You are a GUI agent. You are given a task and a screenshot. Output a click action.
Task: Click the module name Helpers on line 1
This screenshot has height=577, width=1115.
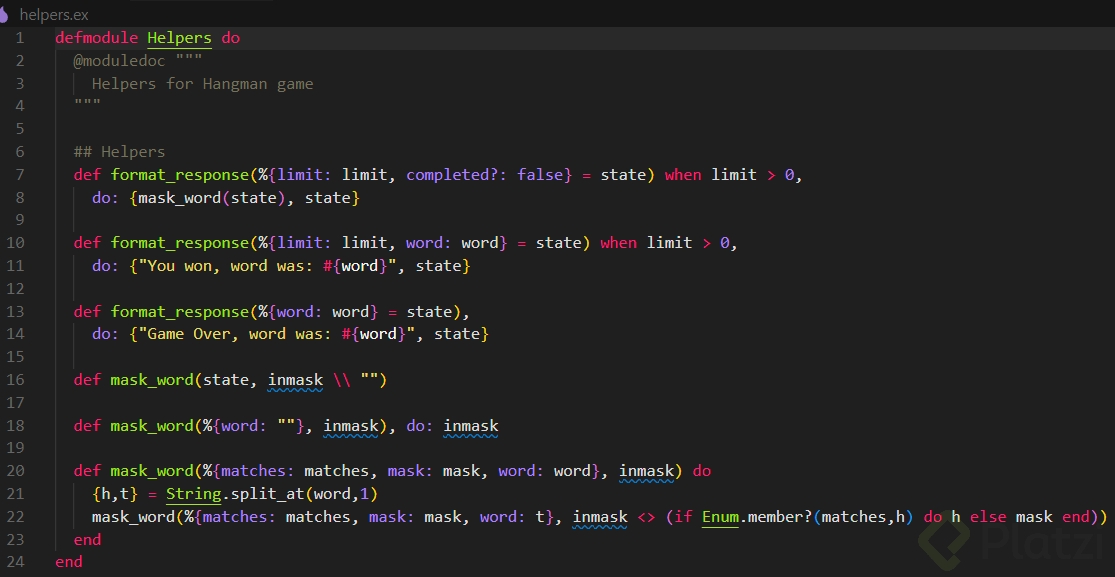tap(179, 38)
